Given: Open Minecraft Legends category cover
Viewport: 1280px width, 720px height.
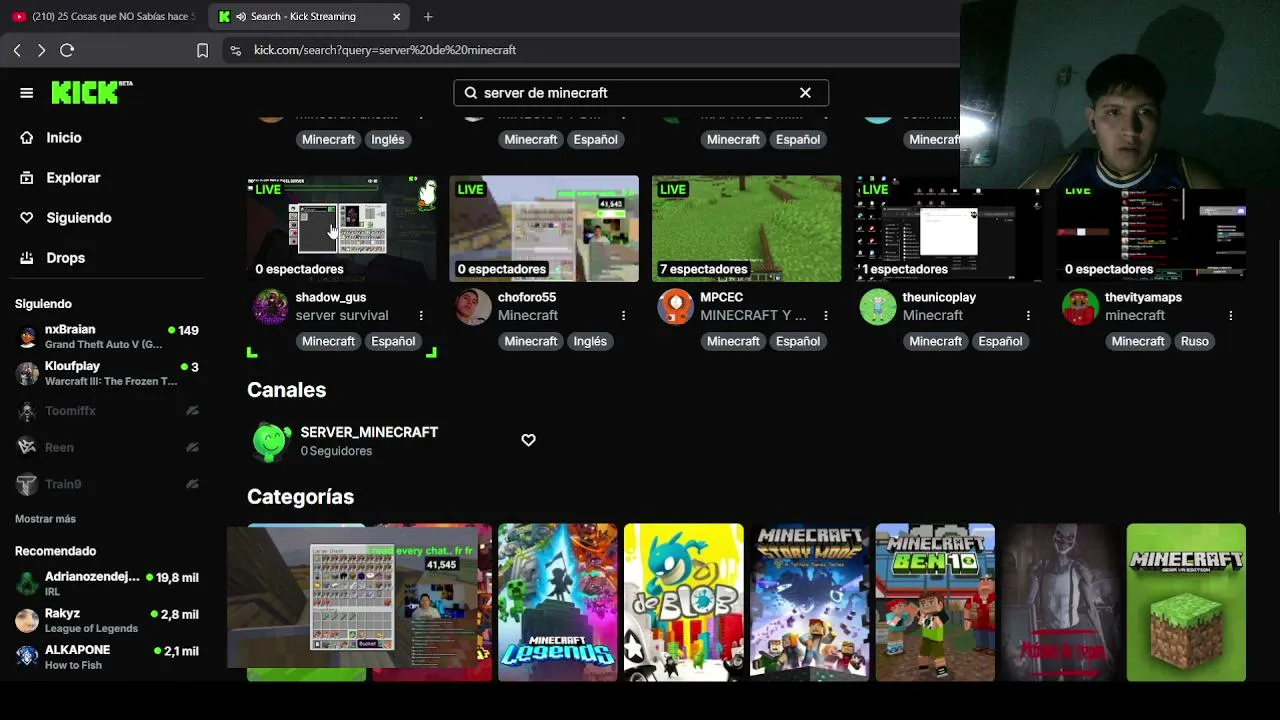Looking at the screenshot, I should coord(558,602).
